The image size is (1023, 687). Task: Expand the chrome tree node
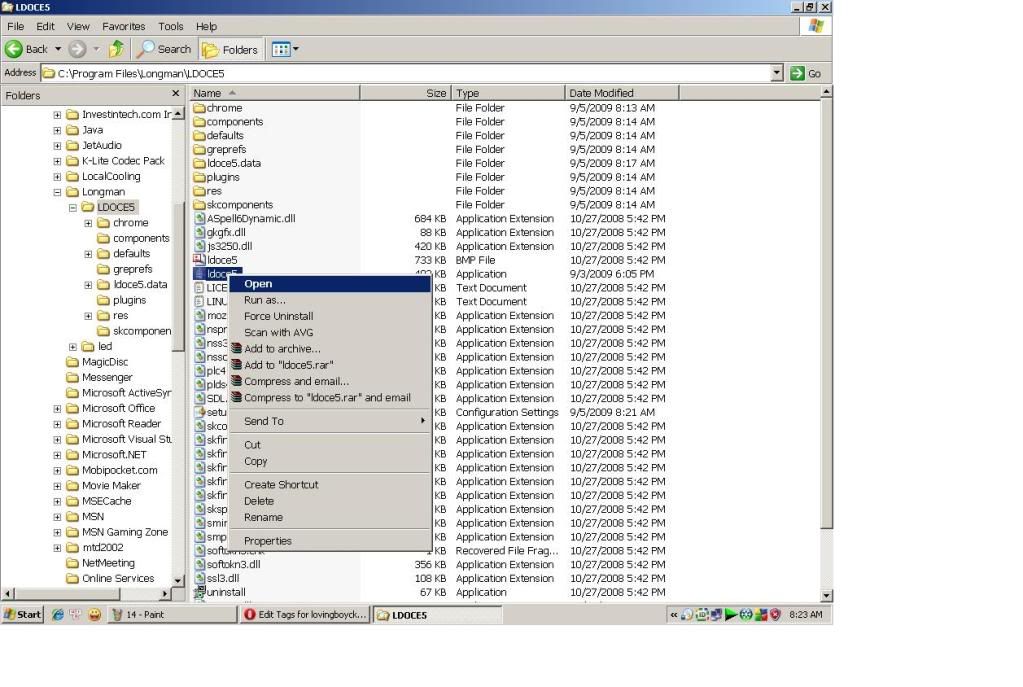(88, 223)
